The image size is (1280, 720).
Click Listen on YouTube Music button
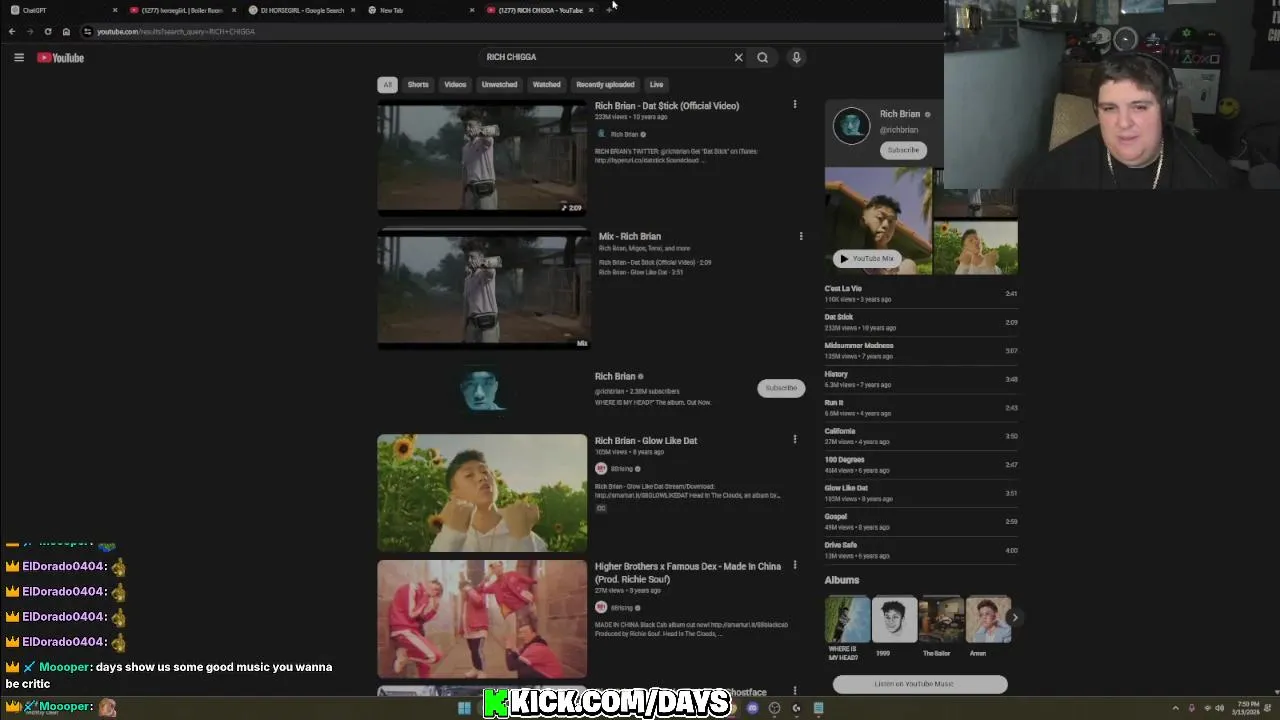coord(920,684)
